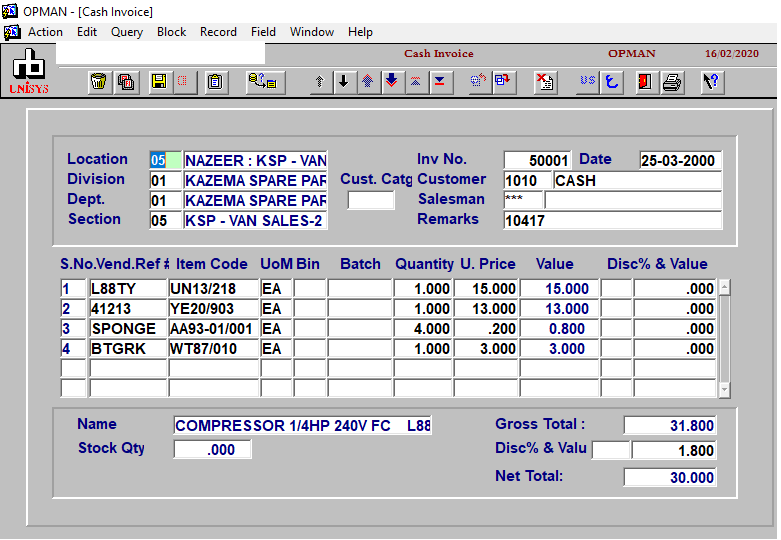Select item code YE20/903

214,308
